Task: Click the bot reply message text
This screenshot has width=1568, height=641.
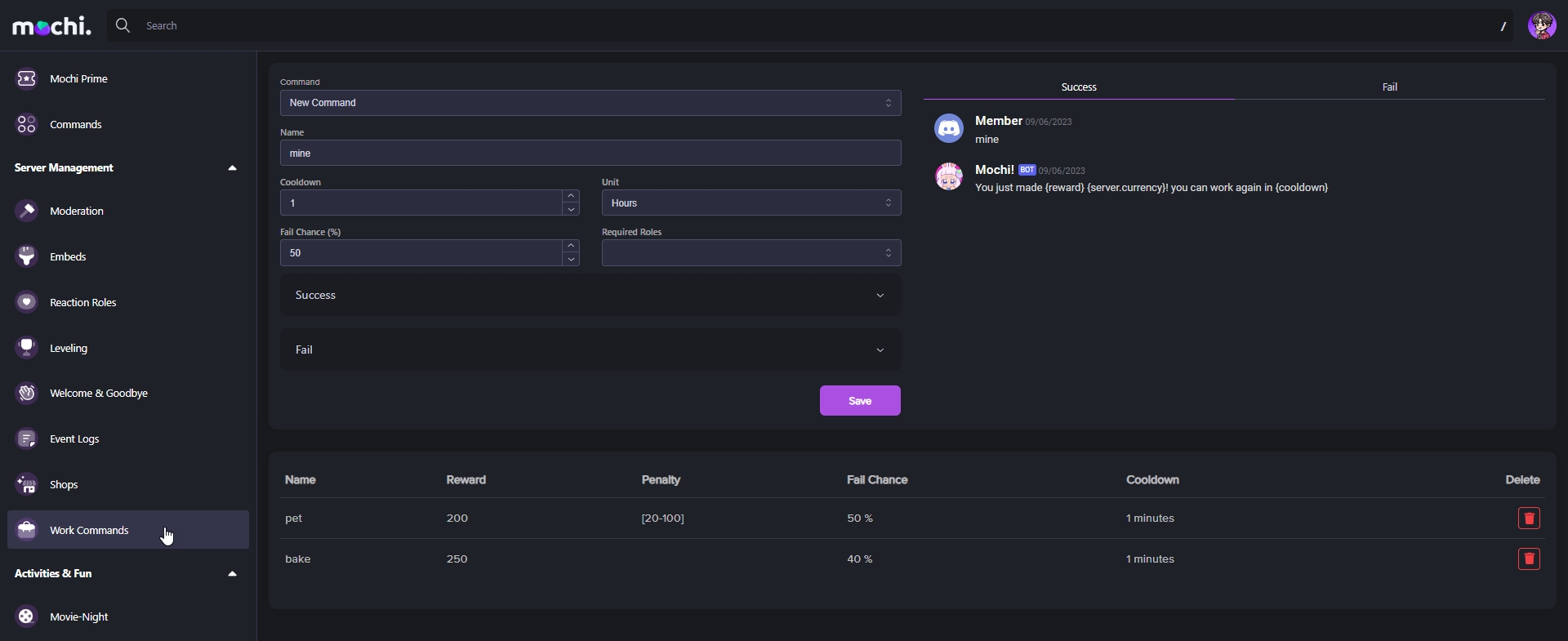Action: coord(1151,188)
